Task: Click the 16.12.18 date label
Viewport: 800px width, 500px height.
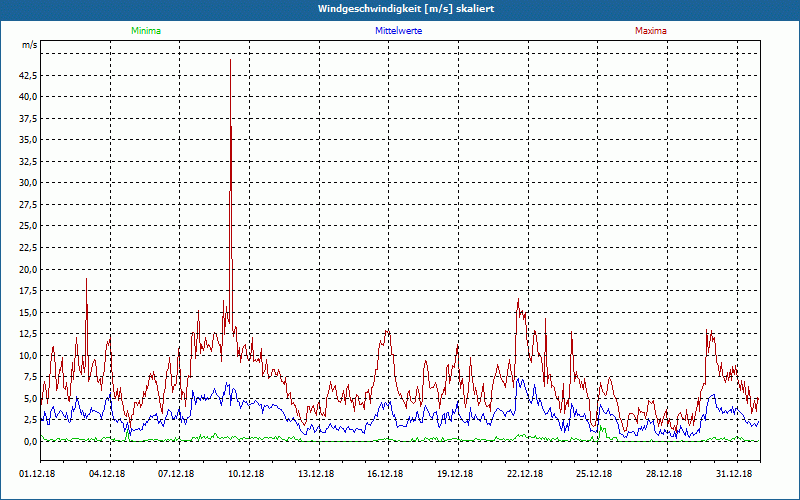Action: click(x=385, y=474)
